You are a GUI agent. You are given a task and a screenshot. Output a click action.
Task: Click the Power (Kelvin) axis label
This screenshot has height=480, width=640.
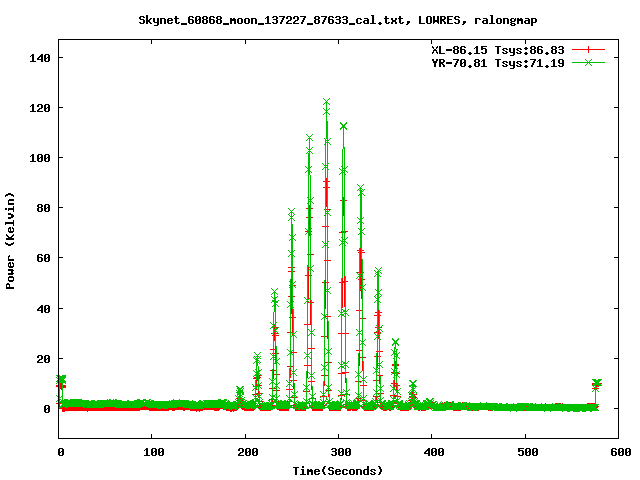(10, 241)
